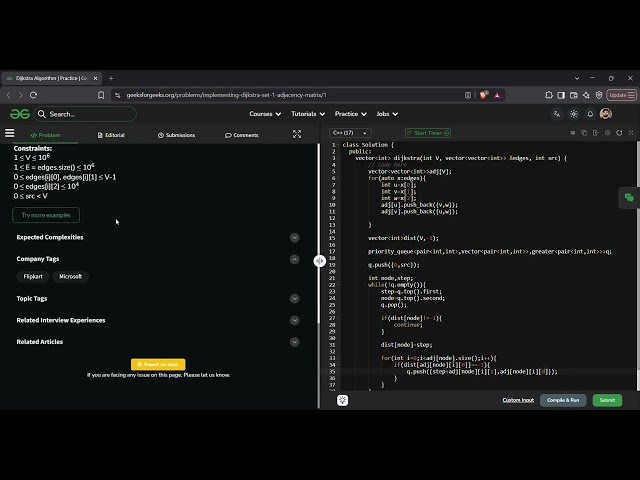Open the tab search chevron in title bar
This screenshot has width=640, height=480.
click(577, 78)
